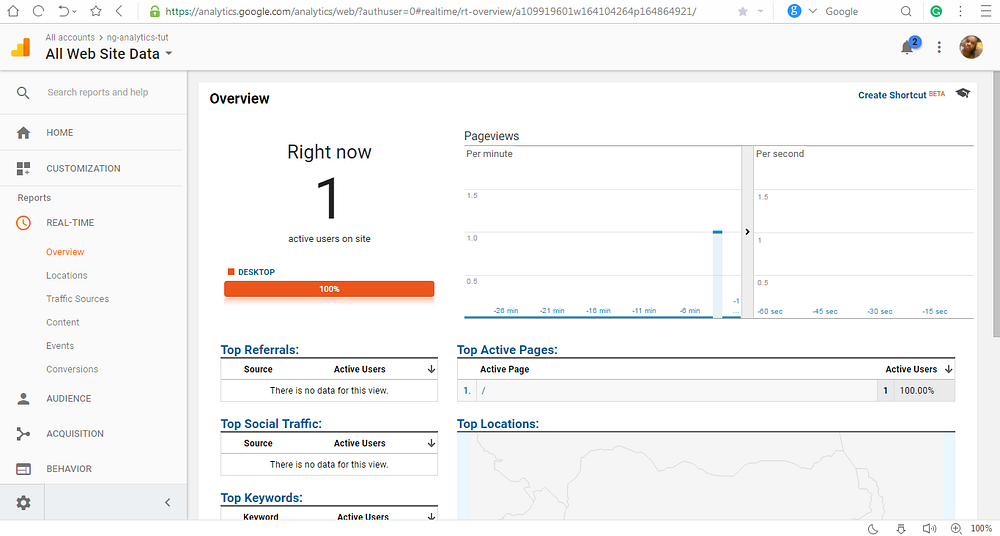Open the browser three-dot menu
The image size is (1000, 536).
[960, 11]
